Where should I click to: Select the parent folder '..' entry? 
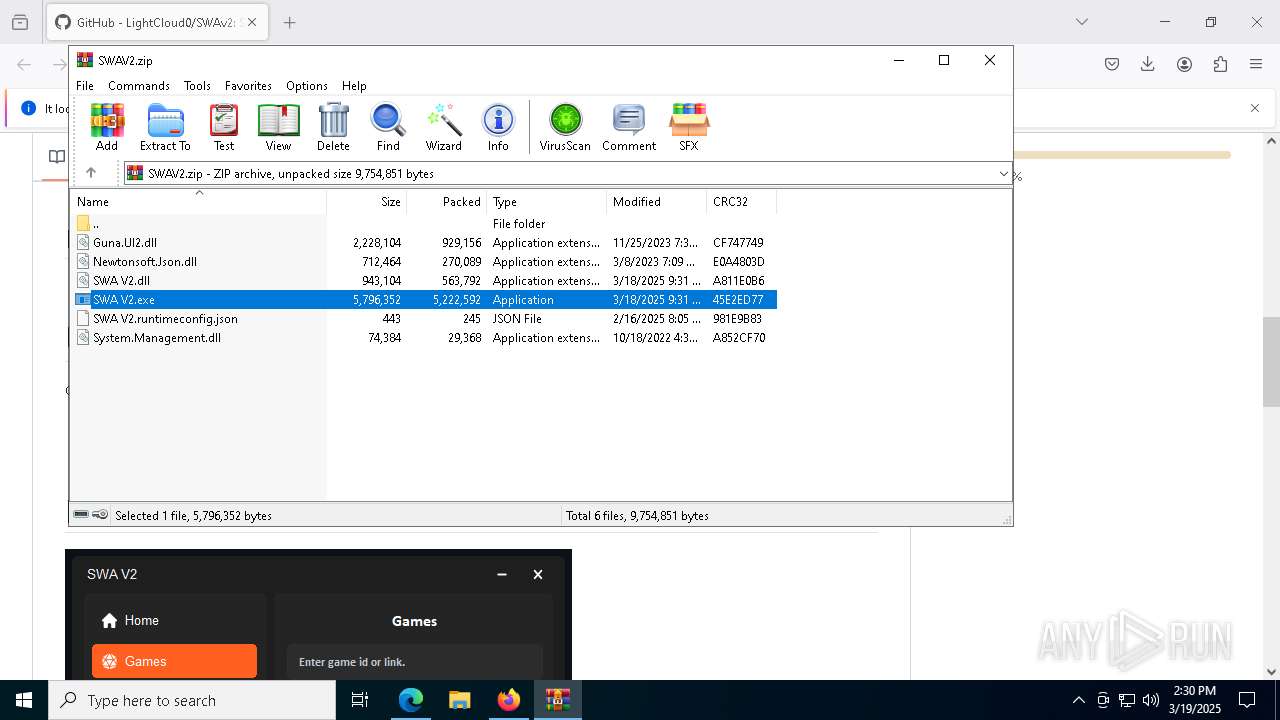(x=423, y=224)
